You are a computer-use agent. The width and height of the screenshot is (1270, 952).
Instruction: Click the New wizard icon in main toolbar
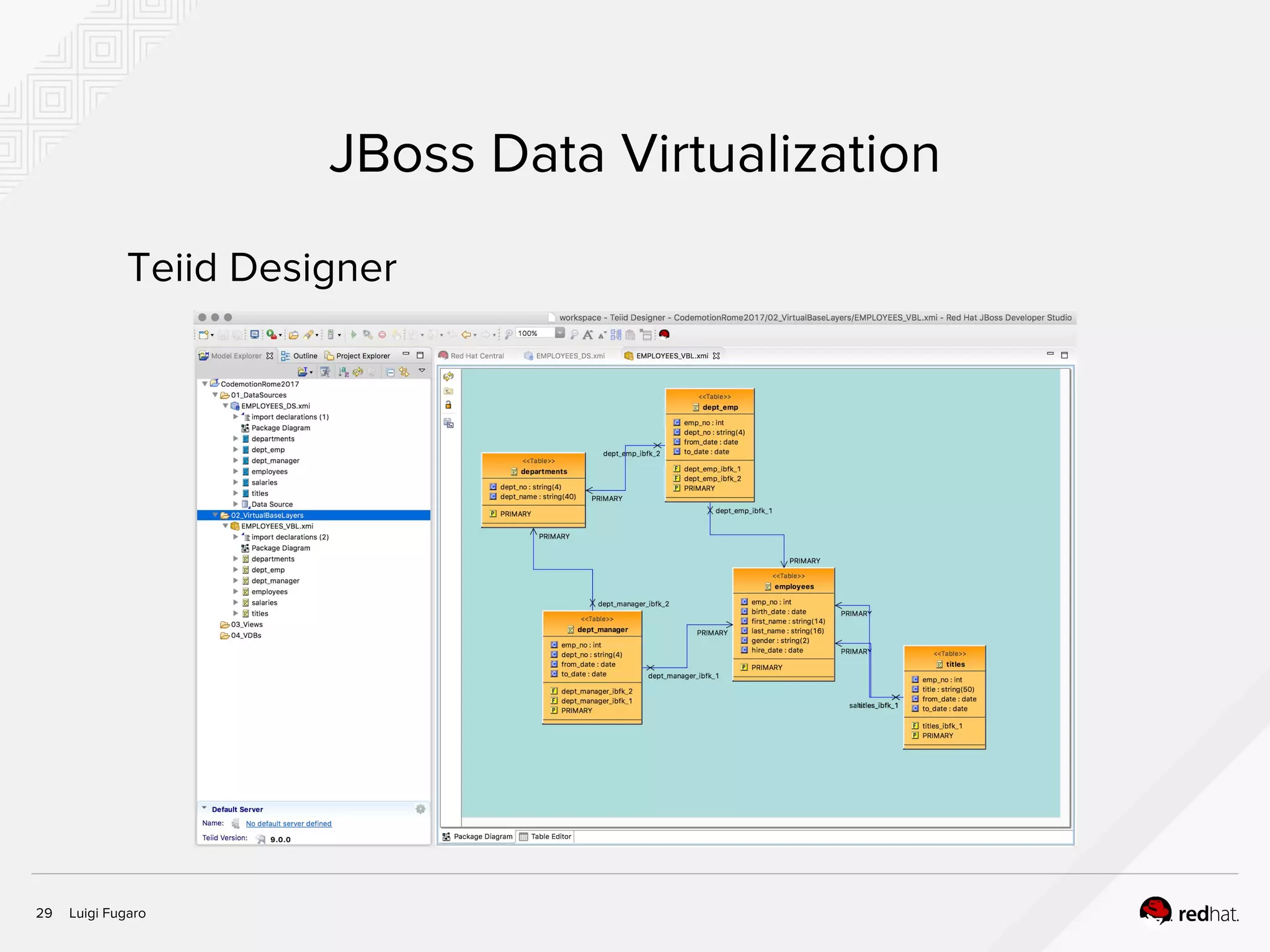[x=203, y=335]
